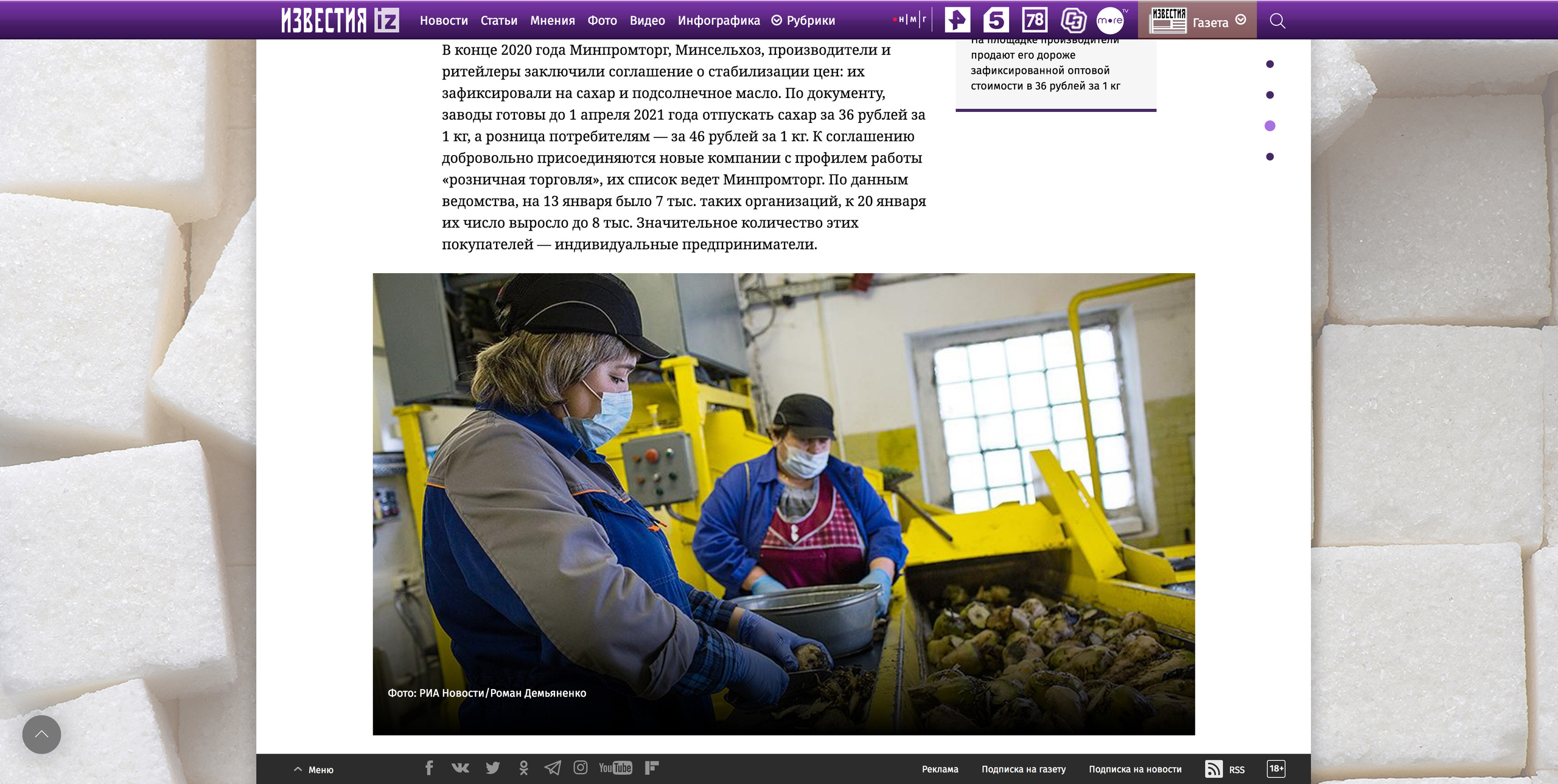This screenshot has height=784, width=1558.
Task: Select the fourth section navigation dot
Action: click(1270, 157)
